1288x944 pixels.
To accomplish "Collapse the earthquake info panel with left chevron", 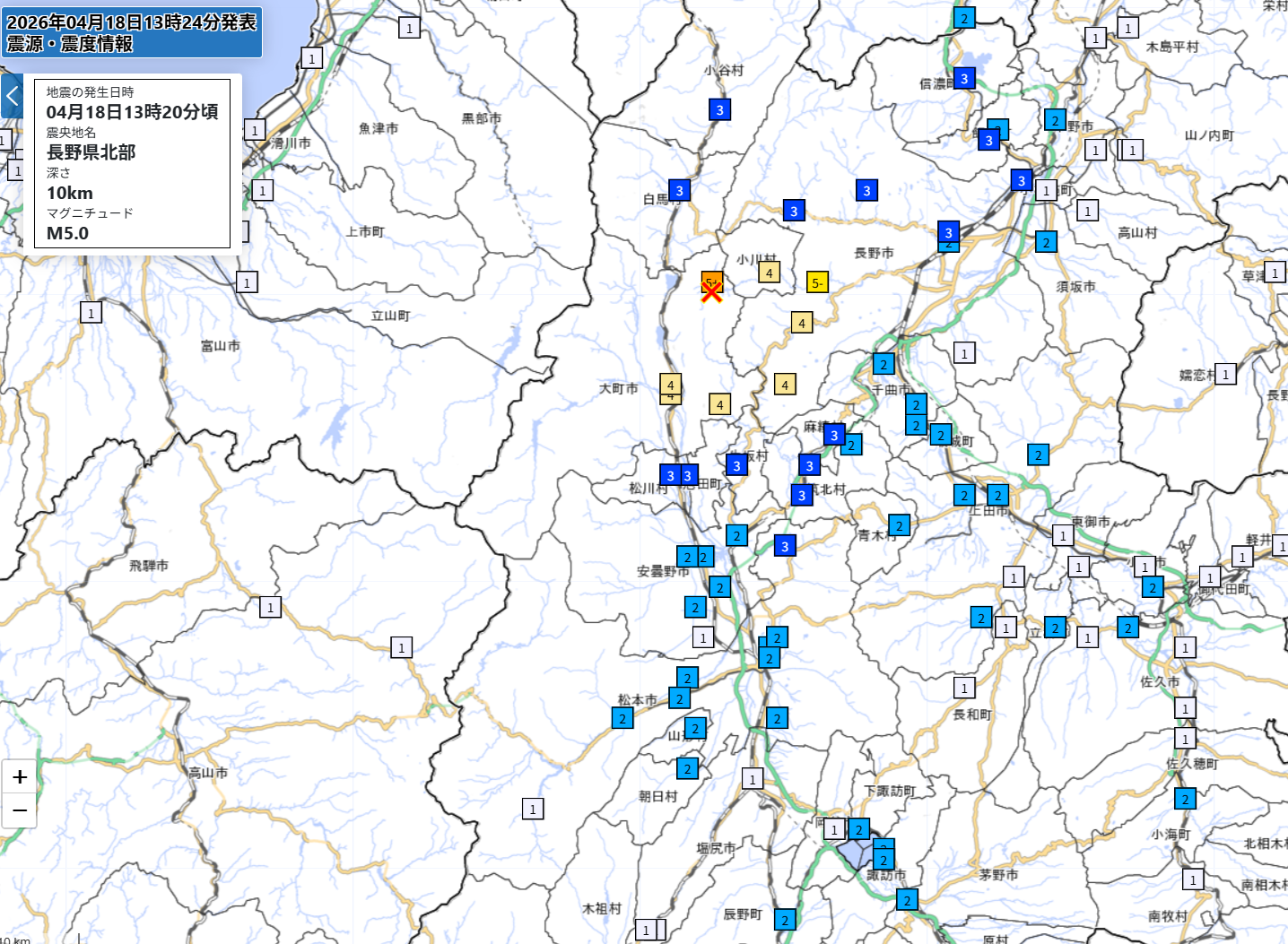I will tap(12, 97).
